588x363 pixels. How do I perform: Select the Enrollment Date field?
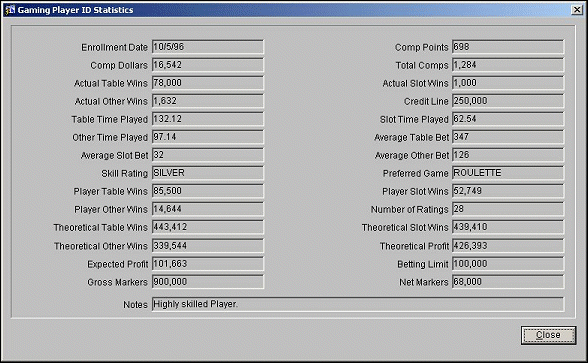[x=208, y=47]
